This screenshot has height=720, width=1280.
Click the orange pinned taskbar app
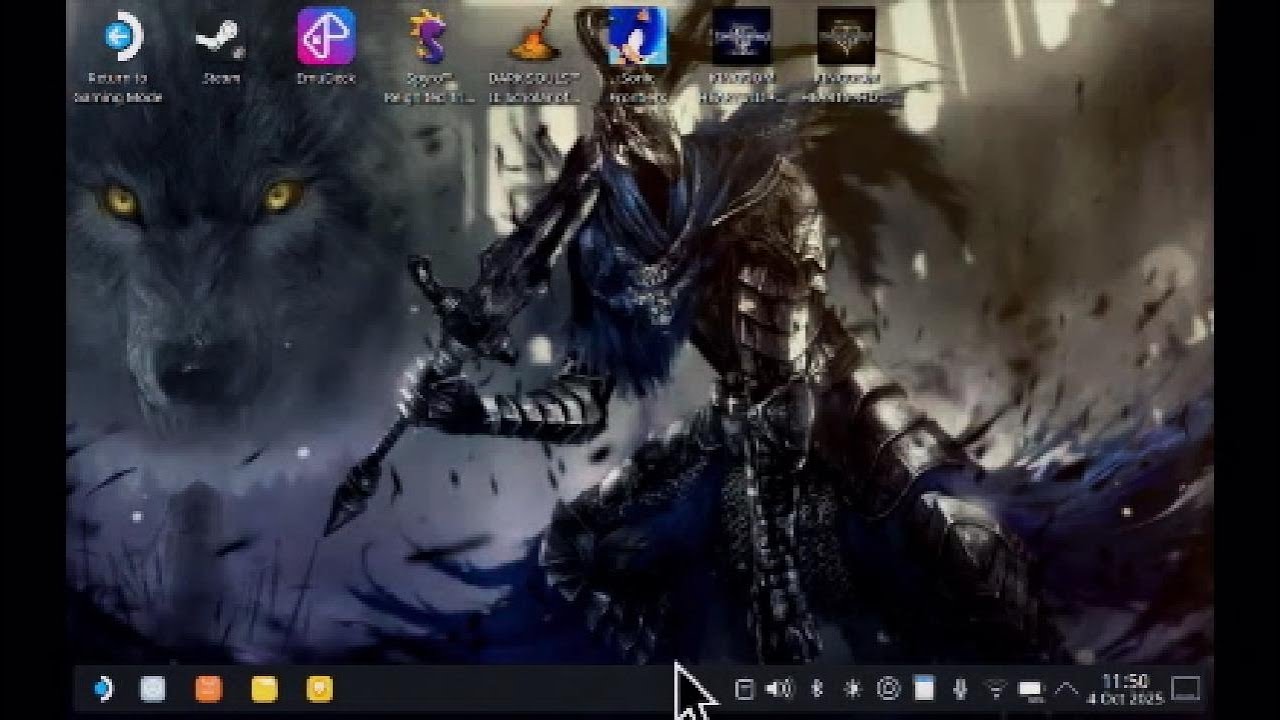(x=208, y=688)
